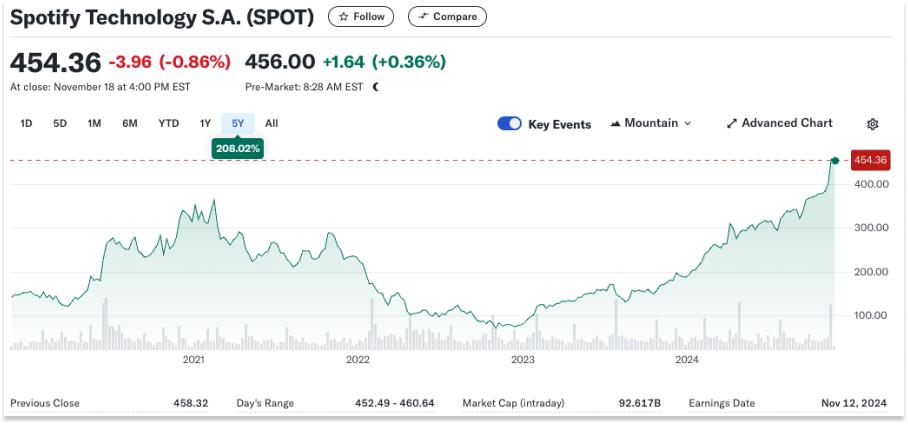Viewport: 908px width, 425px height.
Task: Switch to 6M time range
Action: (130, 124)
